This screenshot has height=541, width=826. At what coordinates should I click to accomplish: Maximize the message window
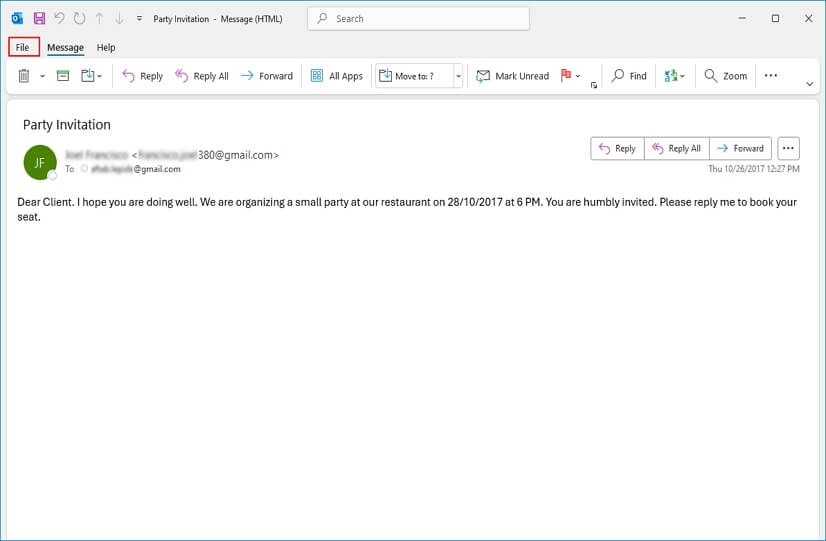click(x=775, y=18)
